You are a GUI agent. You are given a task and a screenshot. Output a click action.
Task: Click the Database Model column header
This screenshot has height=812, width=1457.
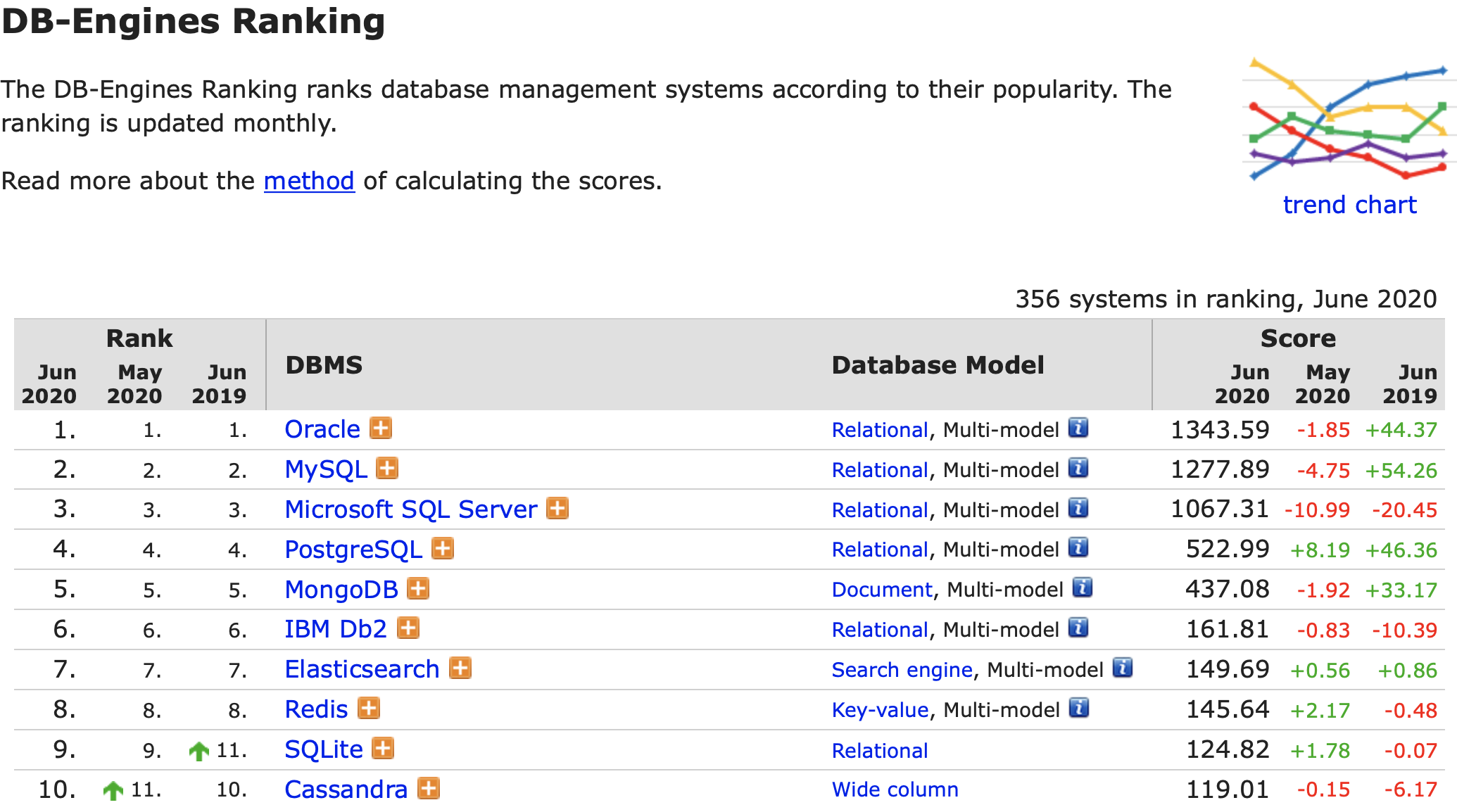tap(938, 365)
